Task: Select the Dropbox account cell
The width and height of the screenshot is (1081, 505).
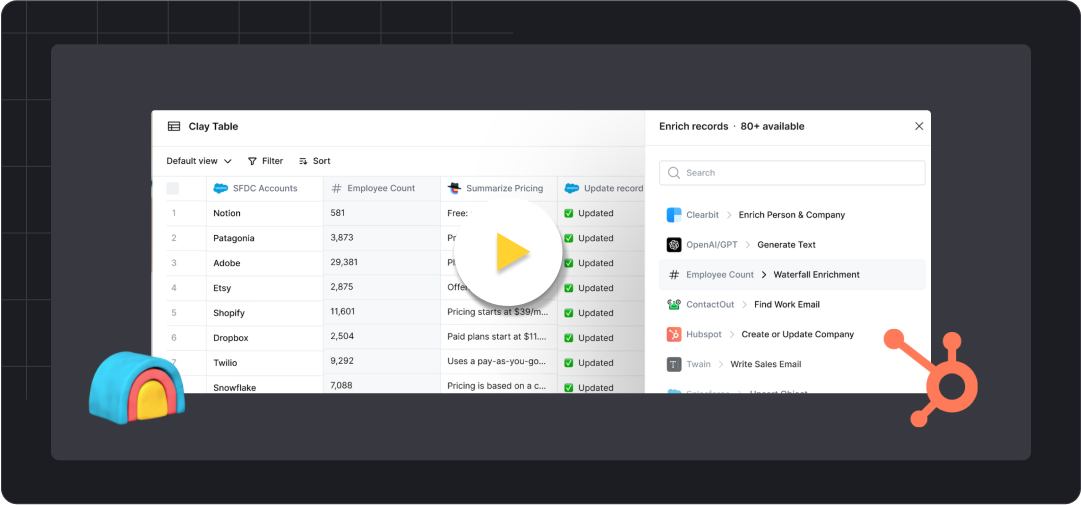Action: pyautogui.click(x=264, y=338)
